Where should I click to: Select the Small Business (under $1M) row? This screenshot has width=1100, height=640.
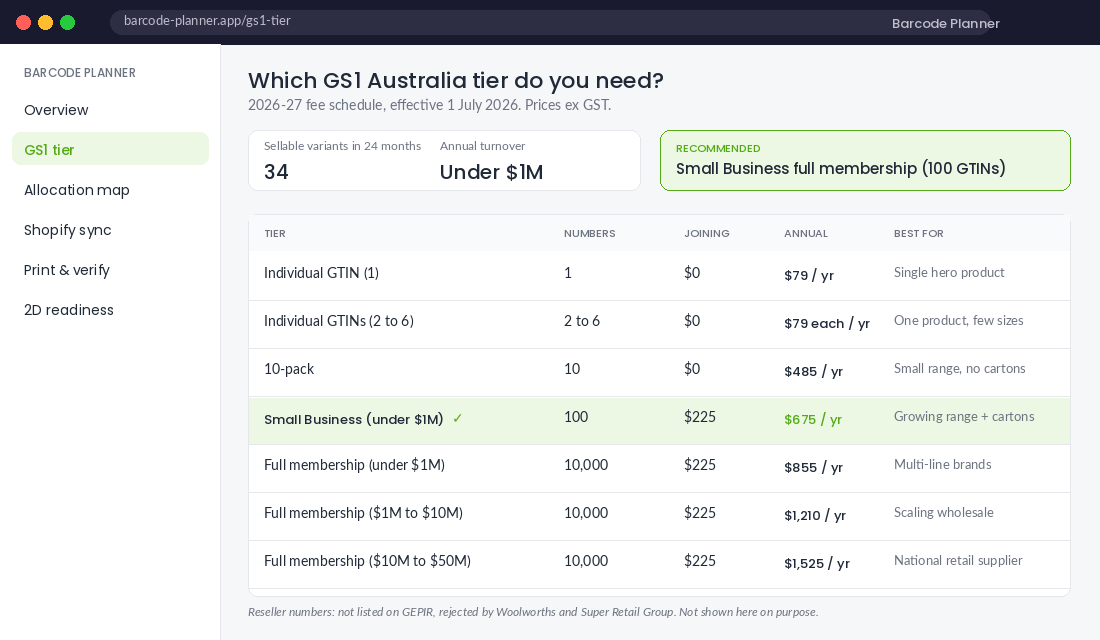pos(659,420)
